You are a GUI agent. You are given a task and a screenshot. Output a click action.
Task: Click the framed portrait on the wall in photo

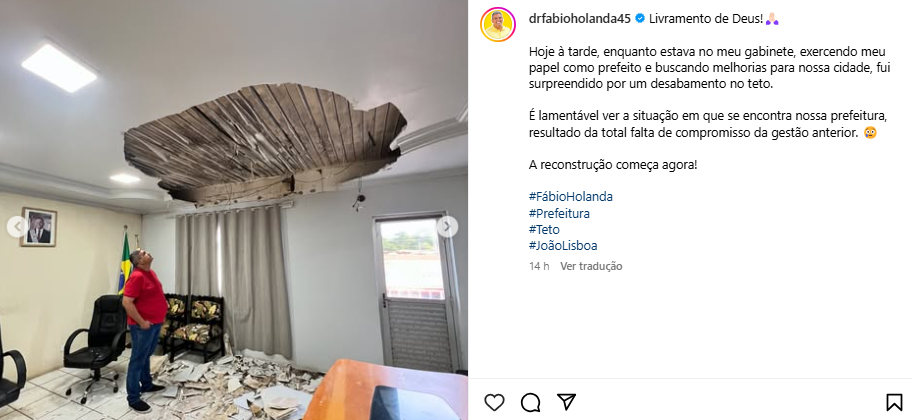39,227
